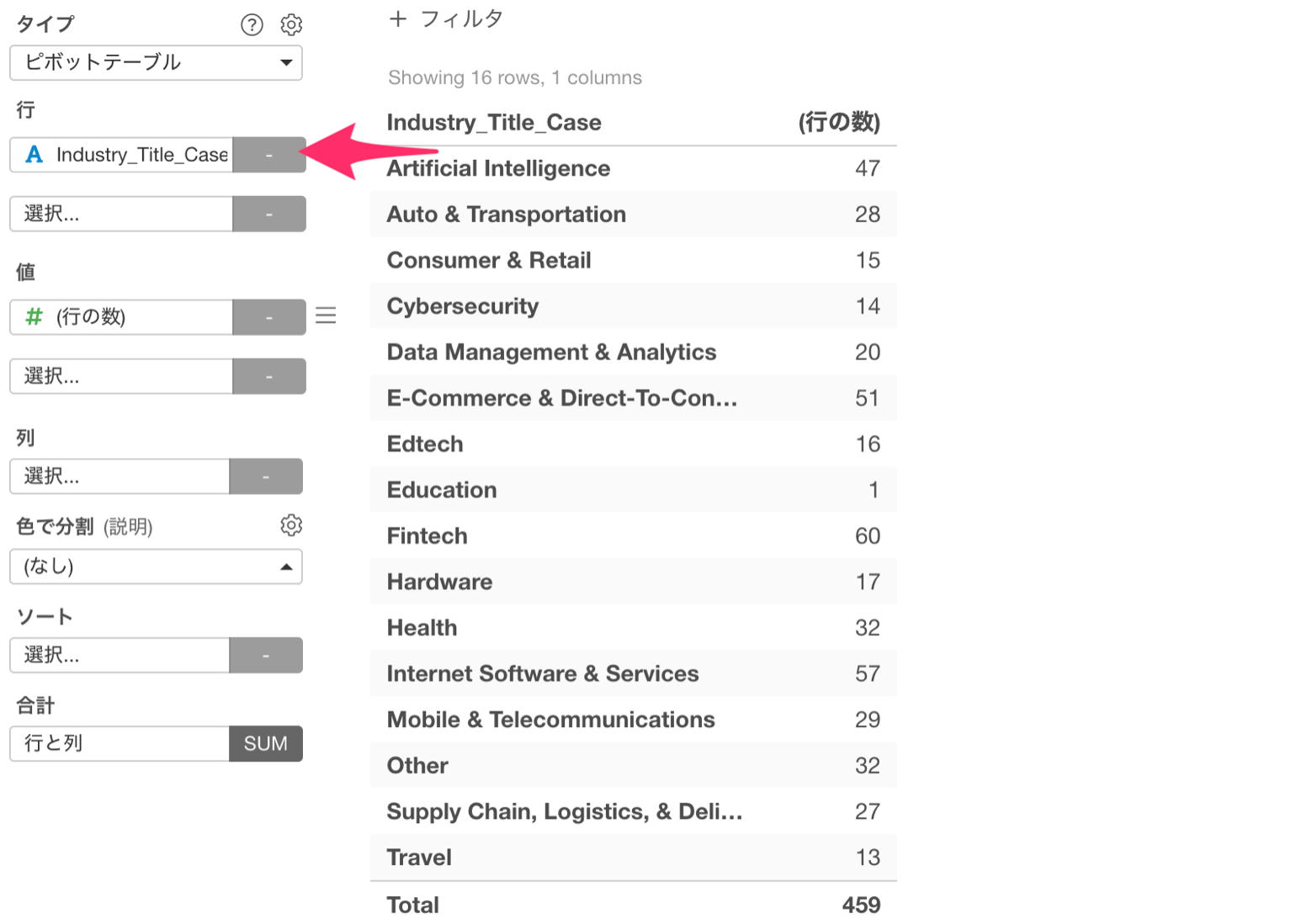
Task: Click the minus button next to Industry_Title_Case
Action: pyautogui.click(x=269, y=155)
